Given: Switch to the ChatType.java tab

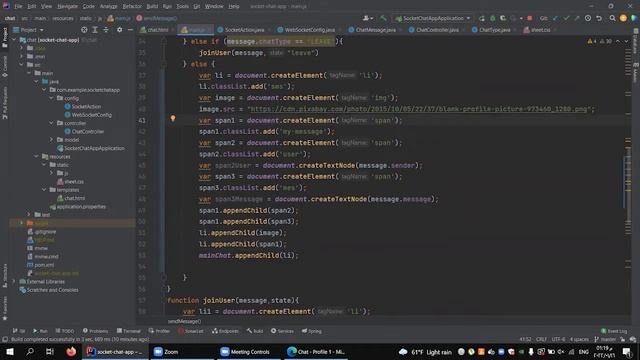Looking at the screenshot, I should point(494,30).
